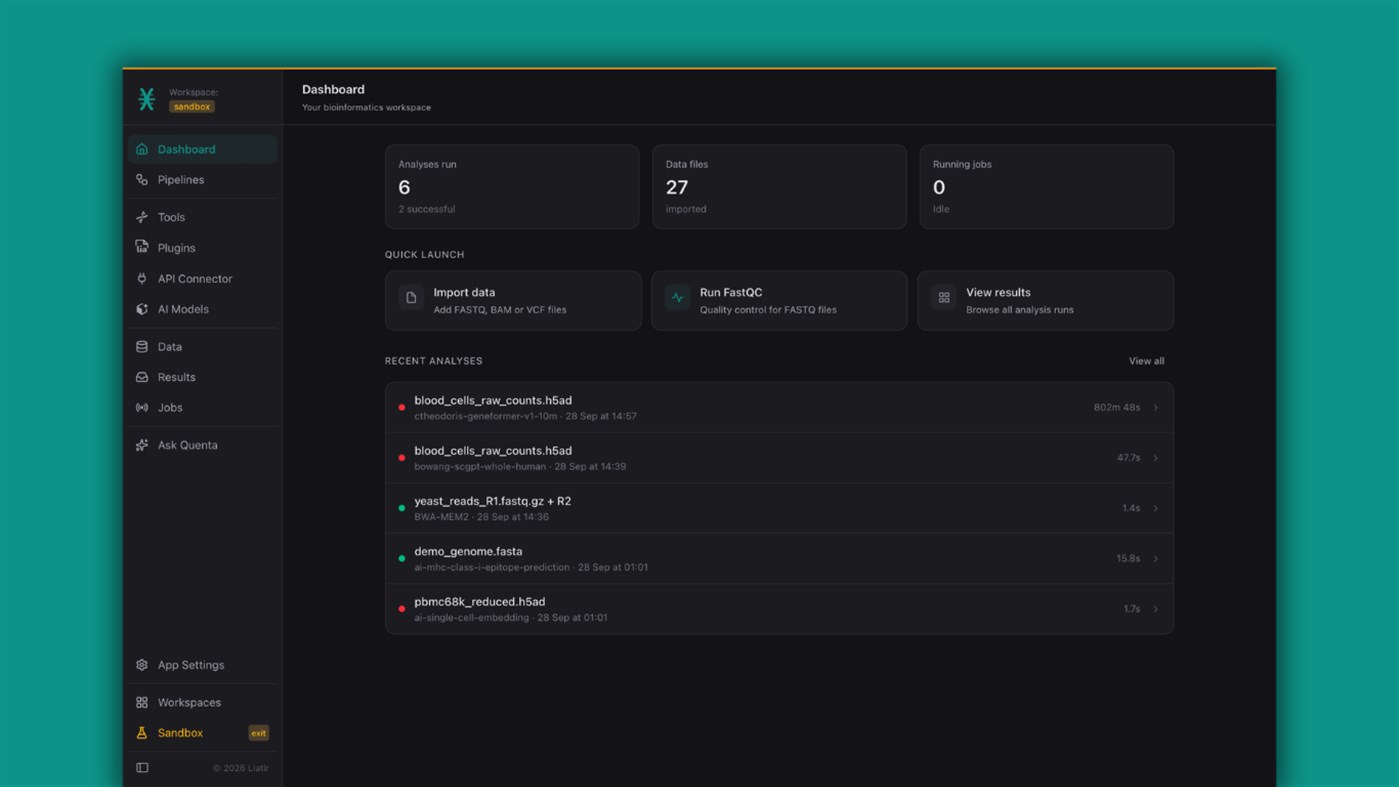Expand the pbmc68k_reduced.h5ad analysis chevron

1156,609
